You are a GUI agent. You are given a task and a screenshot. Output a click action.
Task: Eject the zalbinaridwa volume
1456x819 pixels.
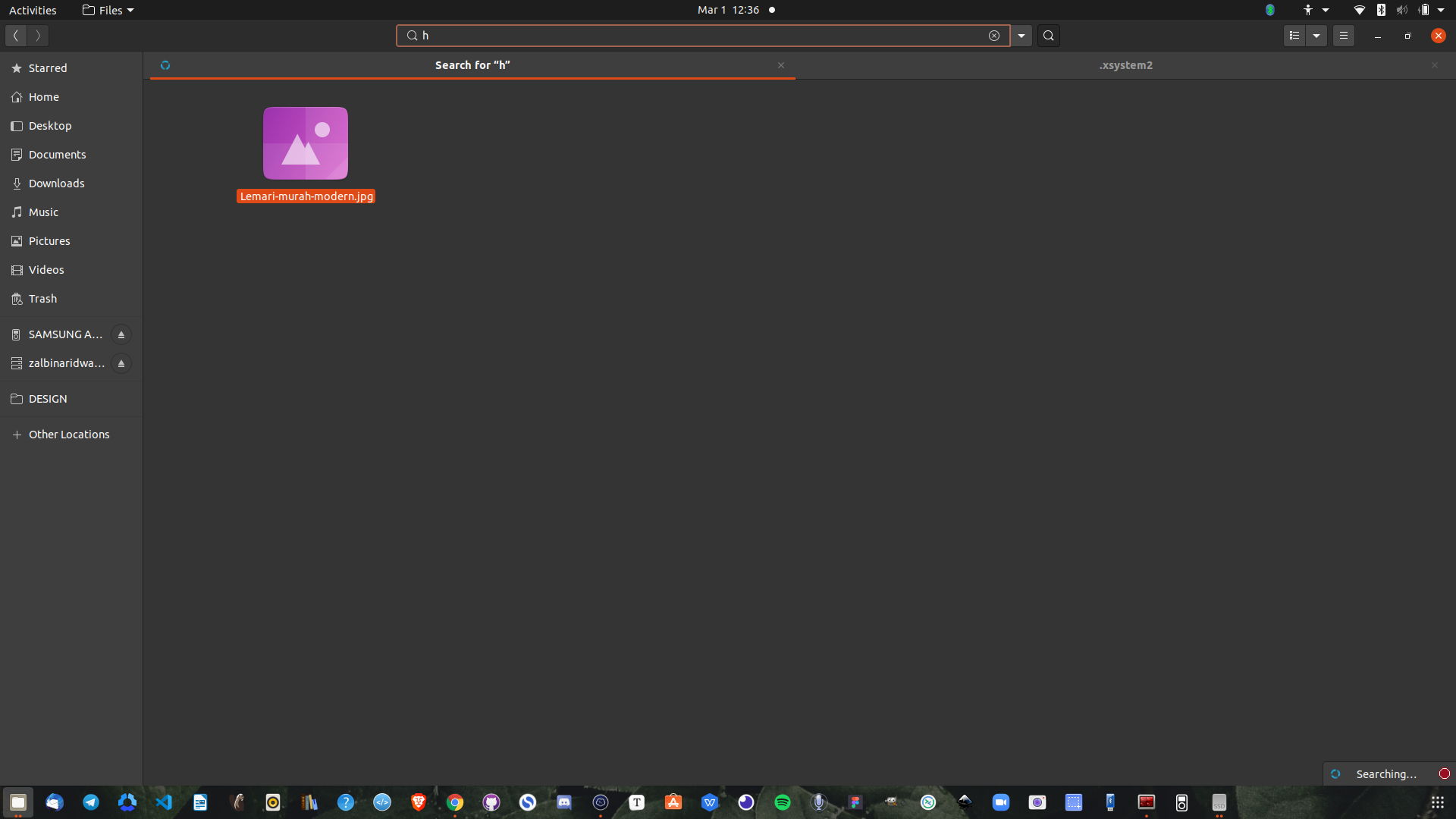coord(121,363)
